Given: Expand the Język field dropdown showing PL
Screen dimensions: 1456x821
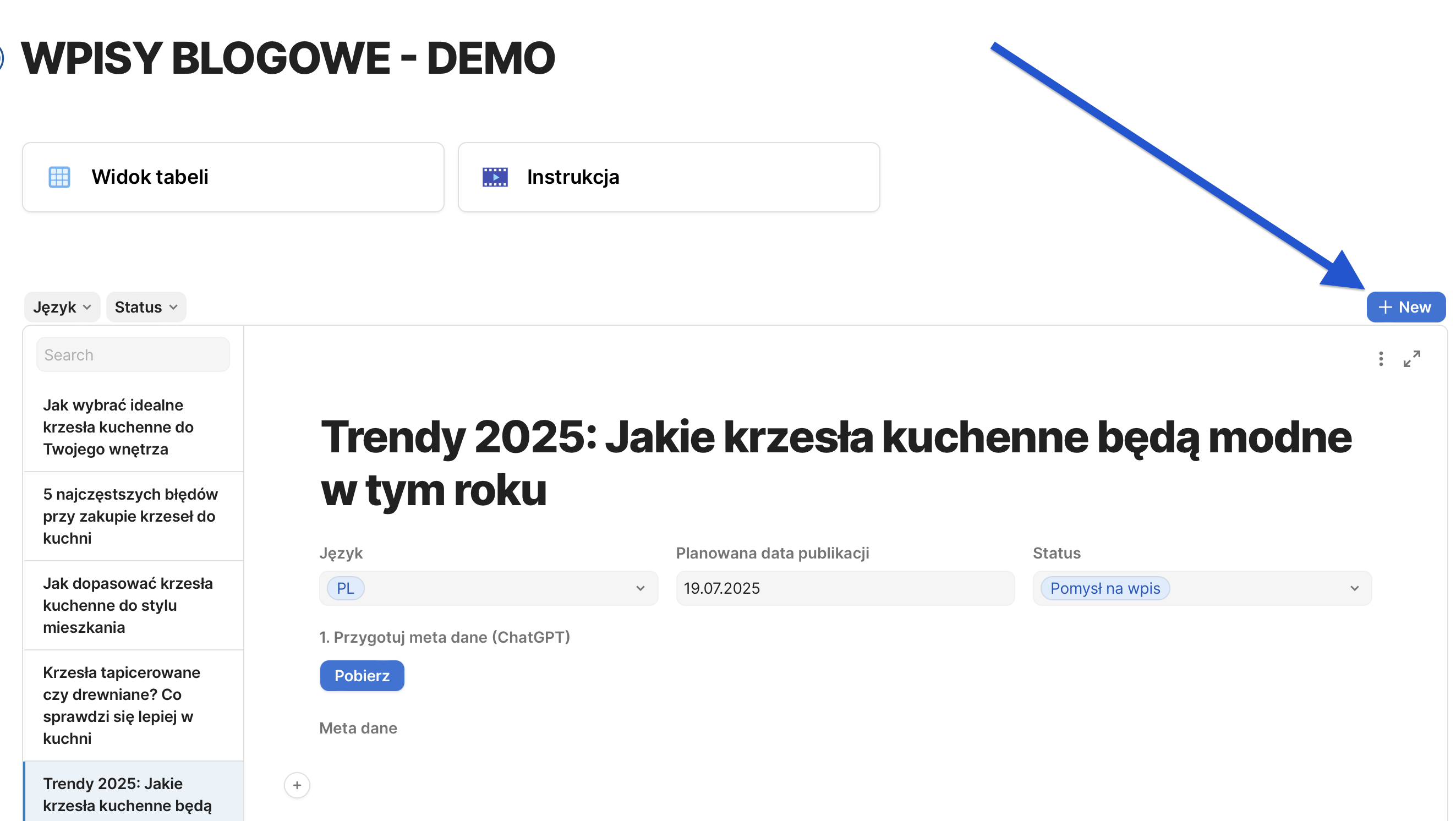Looking at the screenshot, I should click(x=641, y=588).
